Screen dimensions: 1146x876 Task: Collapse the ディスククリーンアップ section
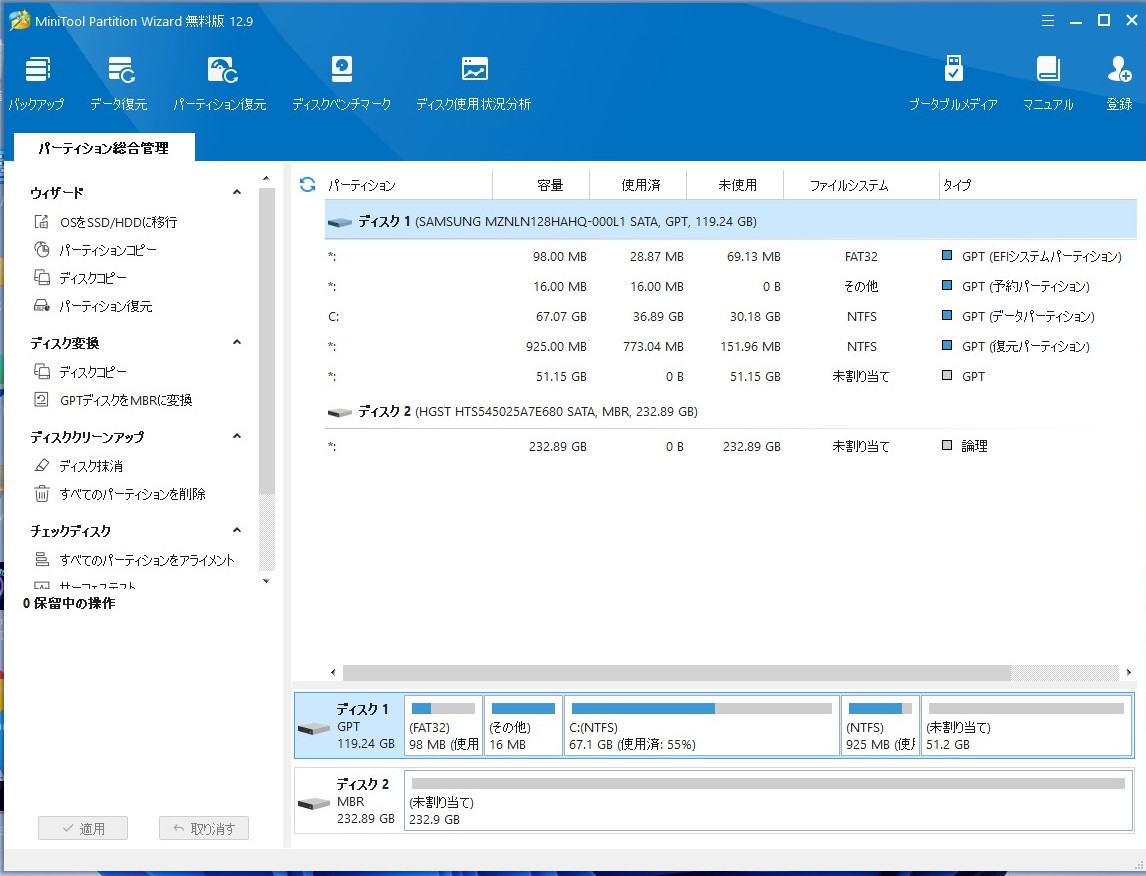pos(237,437)
